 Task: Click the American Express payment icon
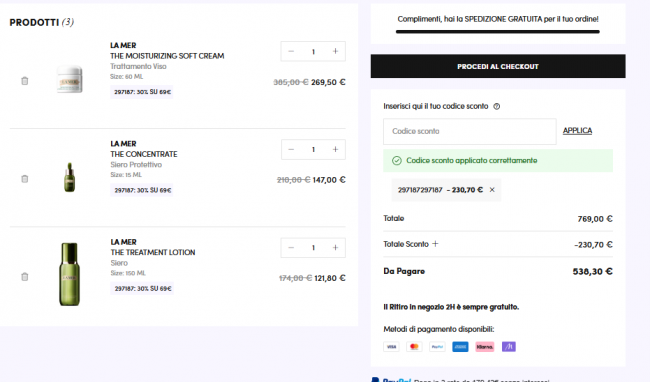[460, 347]
